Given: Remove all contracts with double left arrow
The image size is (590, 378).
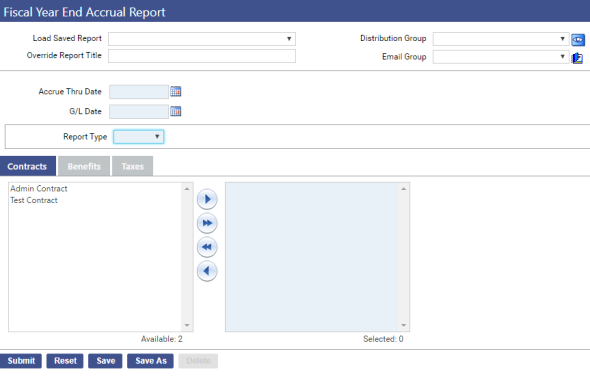Looking at the screenshot, I should click(x=207, y=247).
